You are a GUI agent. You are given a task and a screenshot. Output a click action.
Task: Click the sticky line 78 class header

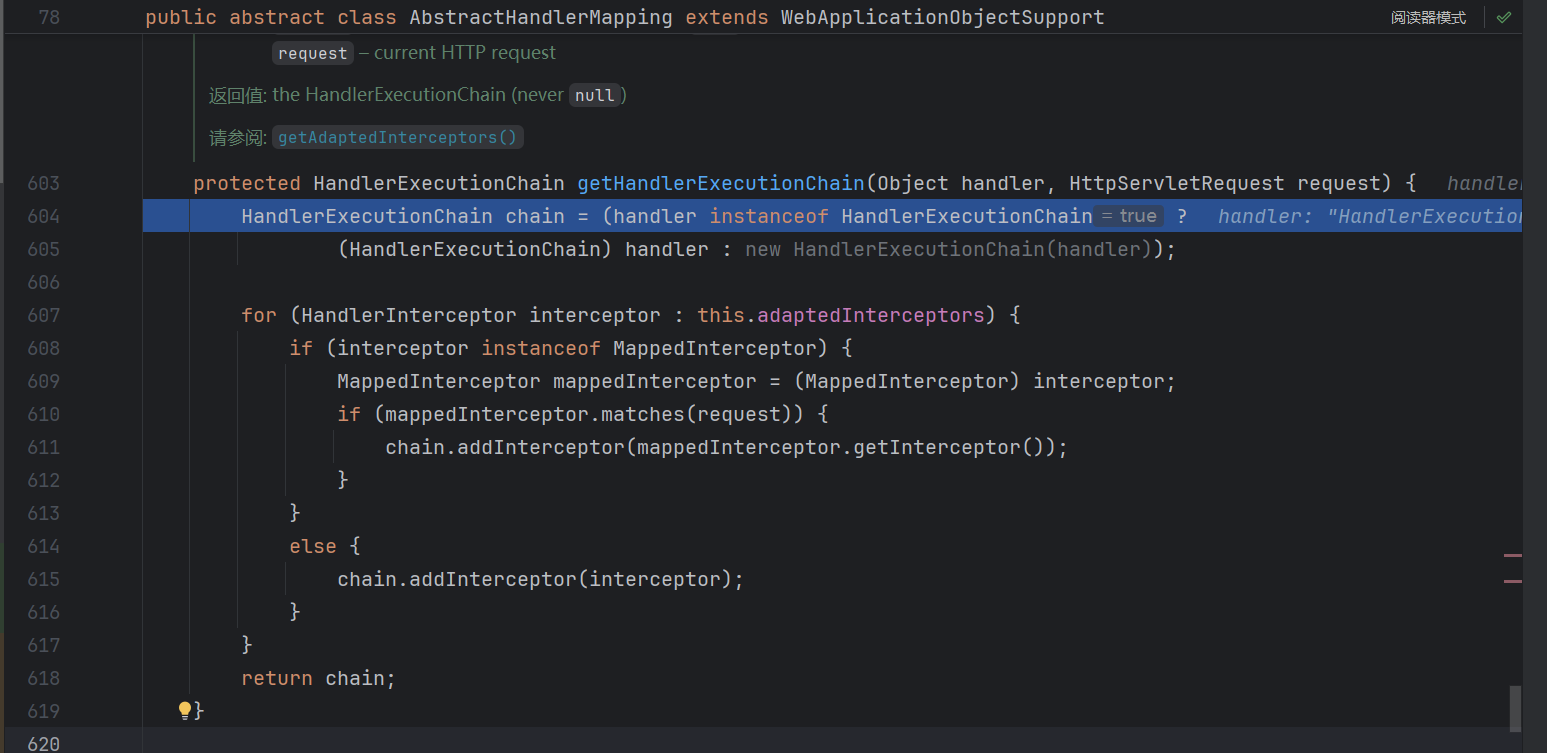coord(625,18)
